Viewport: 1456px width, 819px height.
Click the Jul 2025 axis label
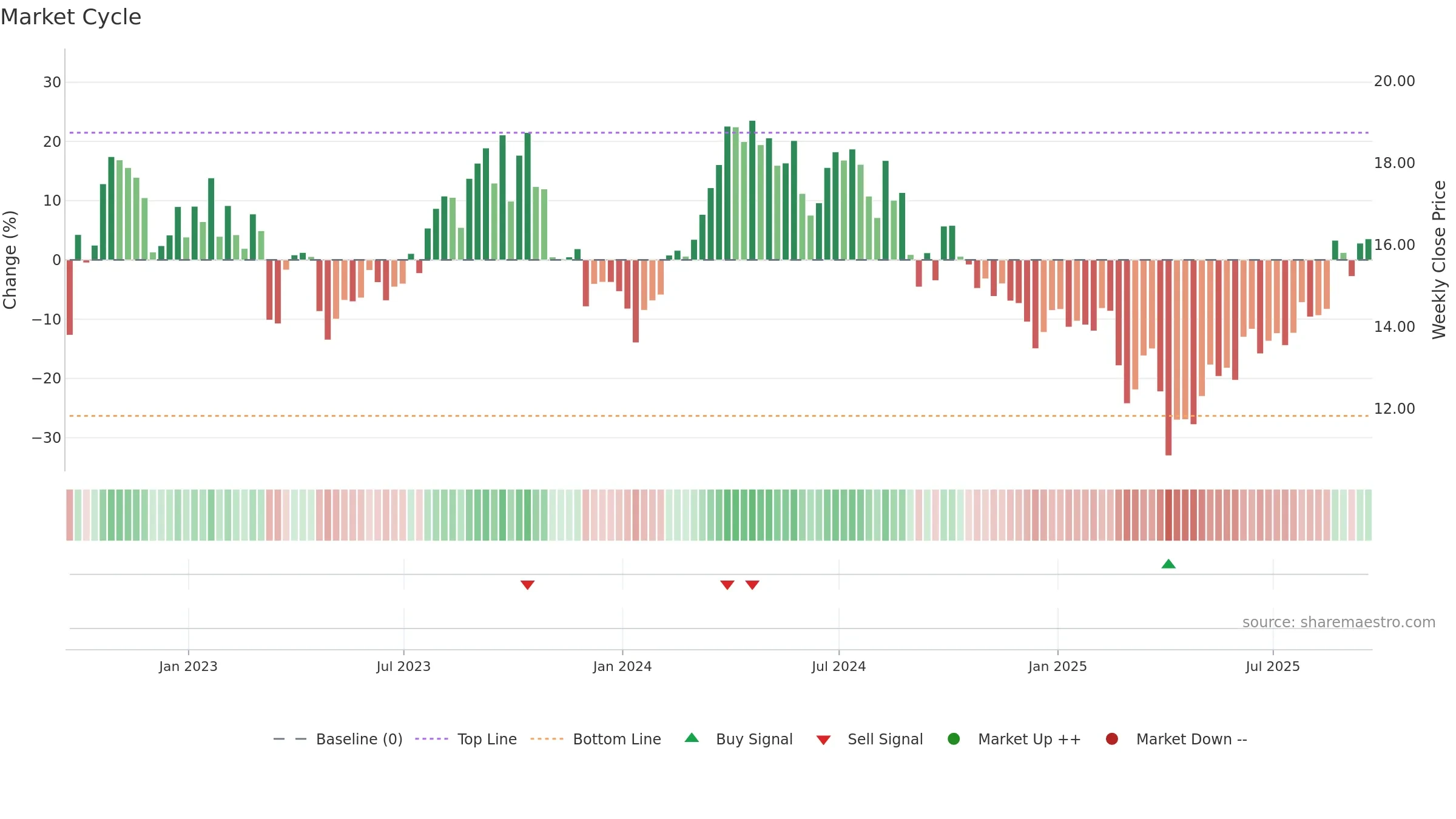[x=1273, y=667]
